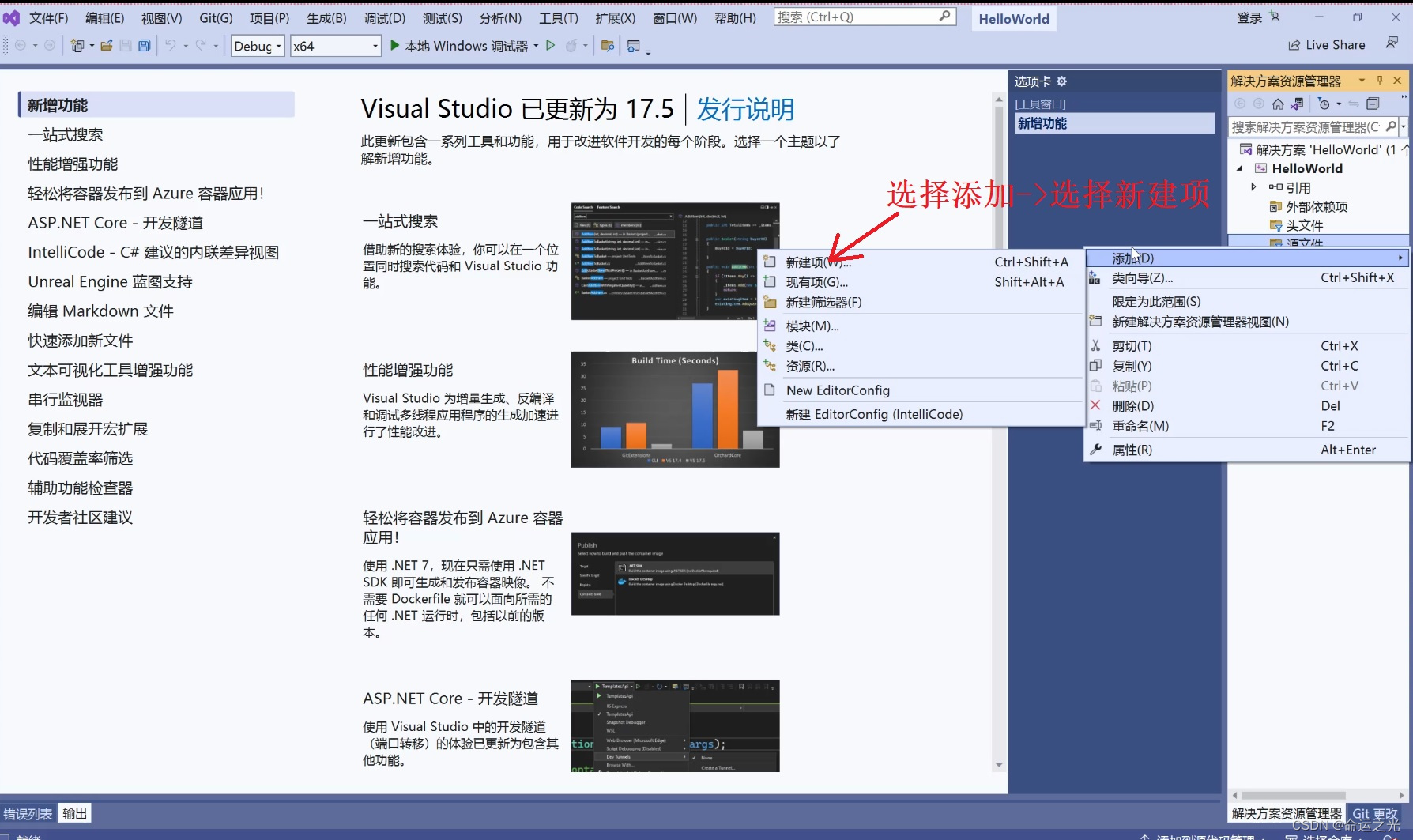Open the 发行说明 release notes link
The image size is (1413, 840).
coord(745,109)
